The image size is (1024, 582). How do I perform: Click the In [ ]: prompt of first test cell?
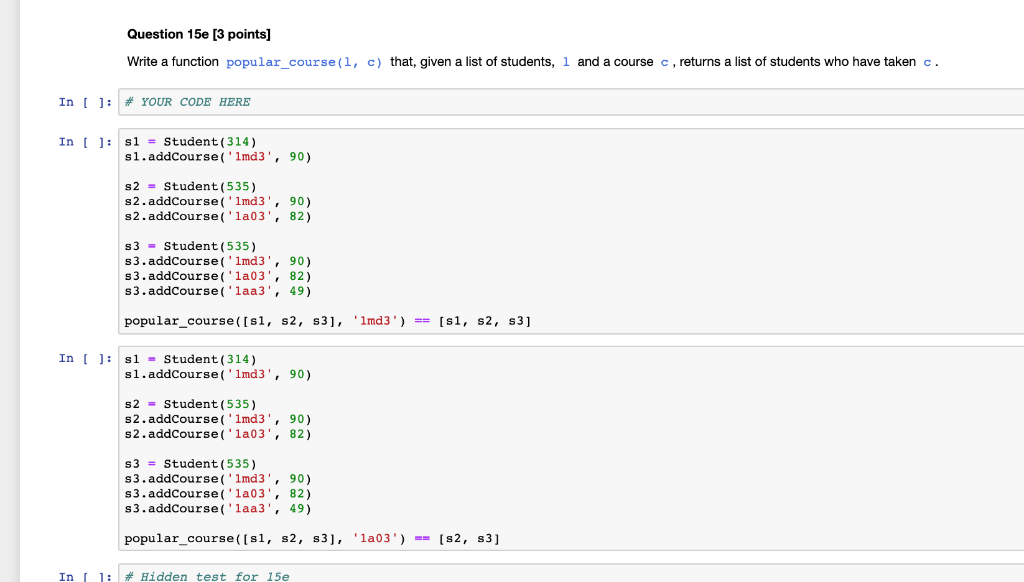pos(86,142)
